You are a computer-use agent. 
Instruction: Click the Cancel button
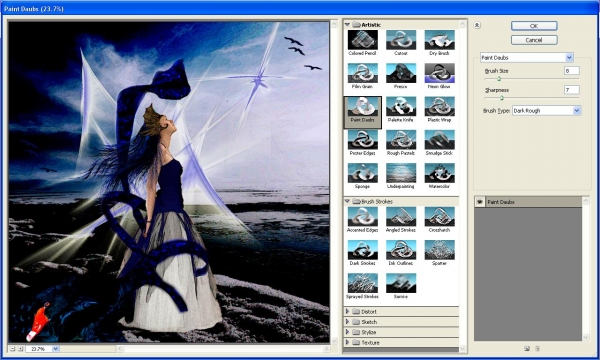click(x=534, y=40)
